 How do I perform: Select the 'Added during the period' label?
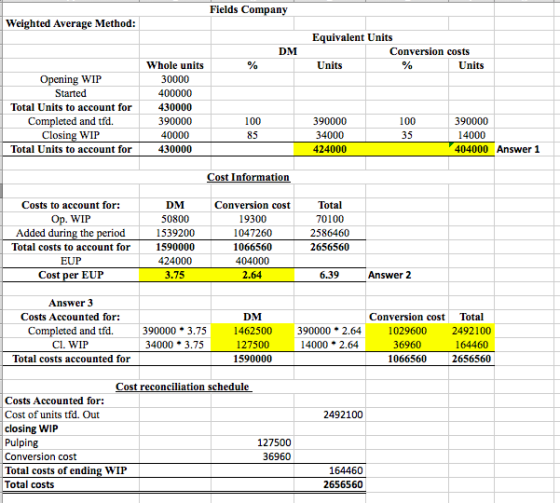[x=71, y=233]
